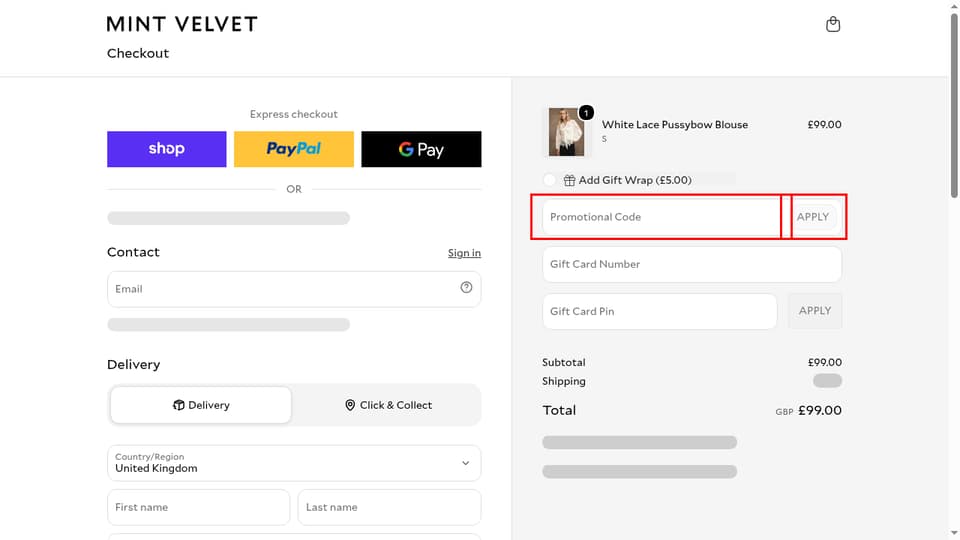The width and height of the screenshot is (960, 540).
Task: Click the email help question-mark icon
Action: 466,287
